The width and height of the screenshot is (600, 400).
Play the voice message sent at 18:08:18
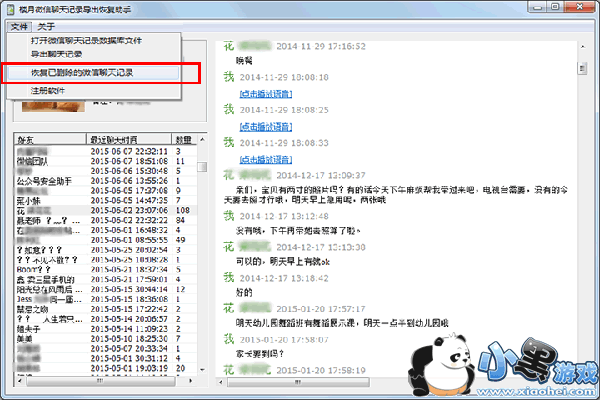pos(266,94)
